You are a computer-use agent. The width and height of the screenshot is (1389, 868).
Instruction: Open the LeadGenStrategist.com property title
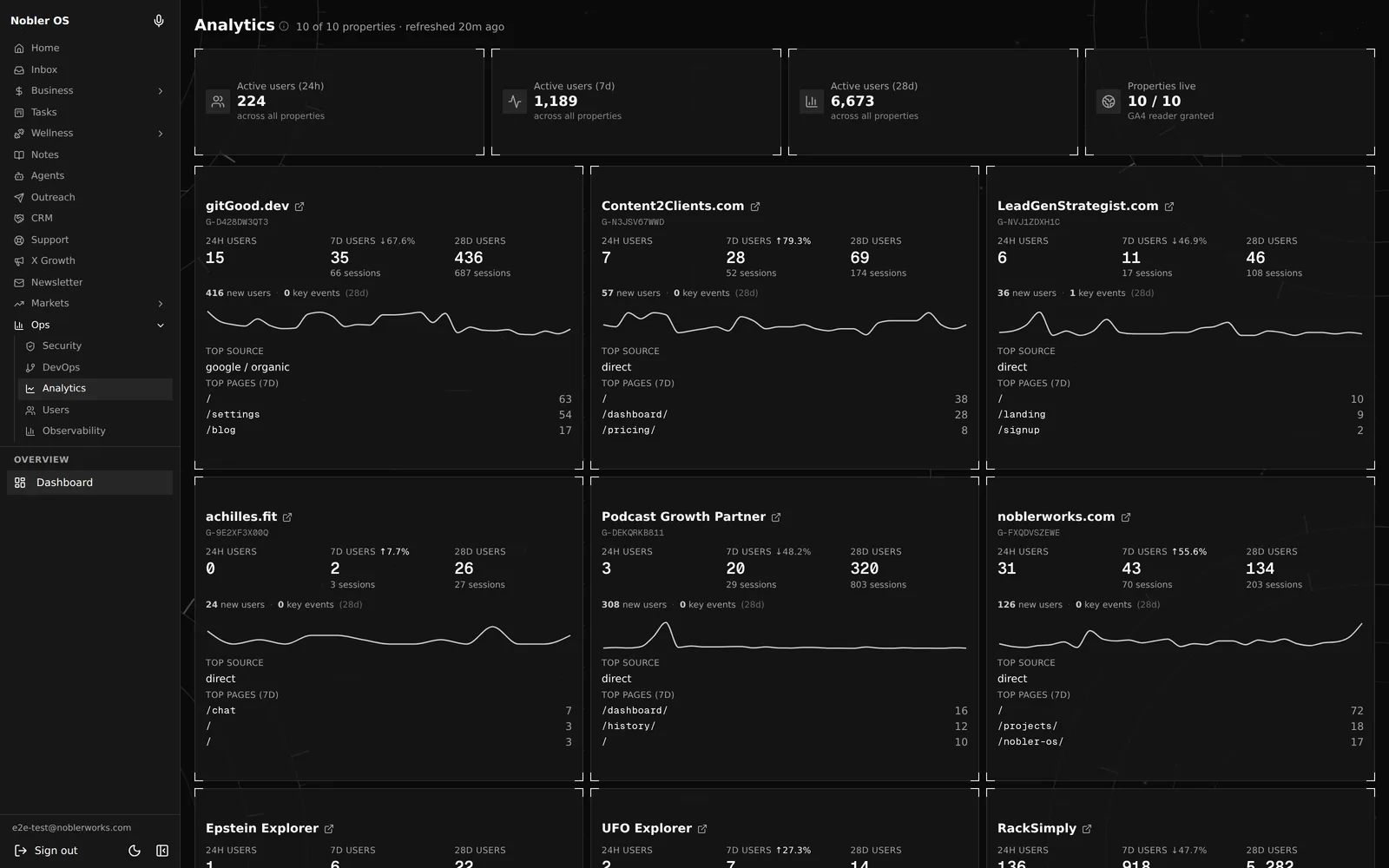pos(1077,206)
